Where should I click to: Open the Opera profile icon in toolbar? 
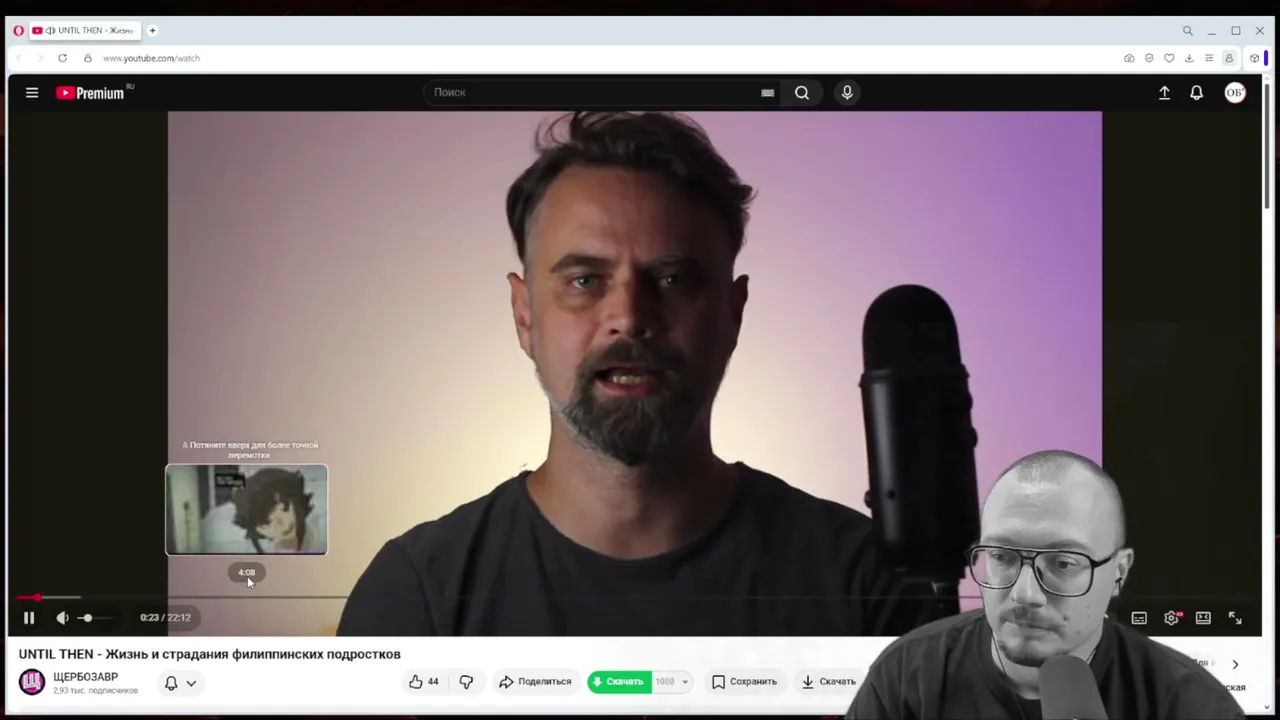(x=1229, y=58)
